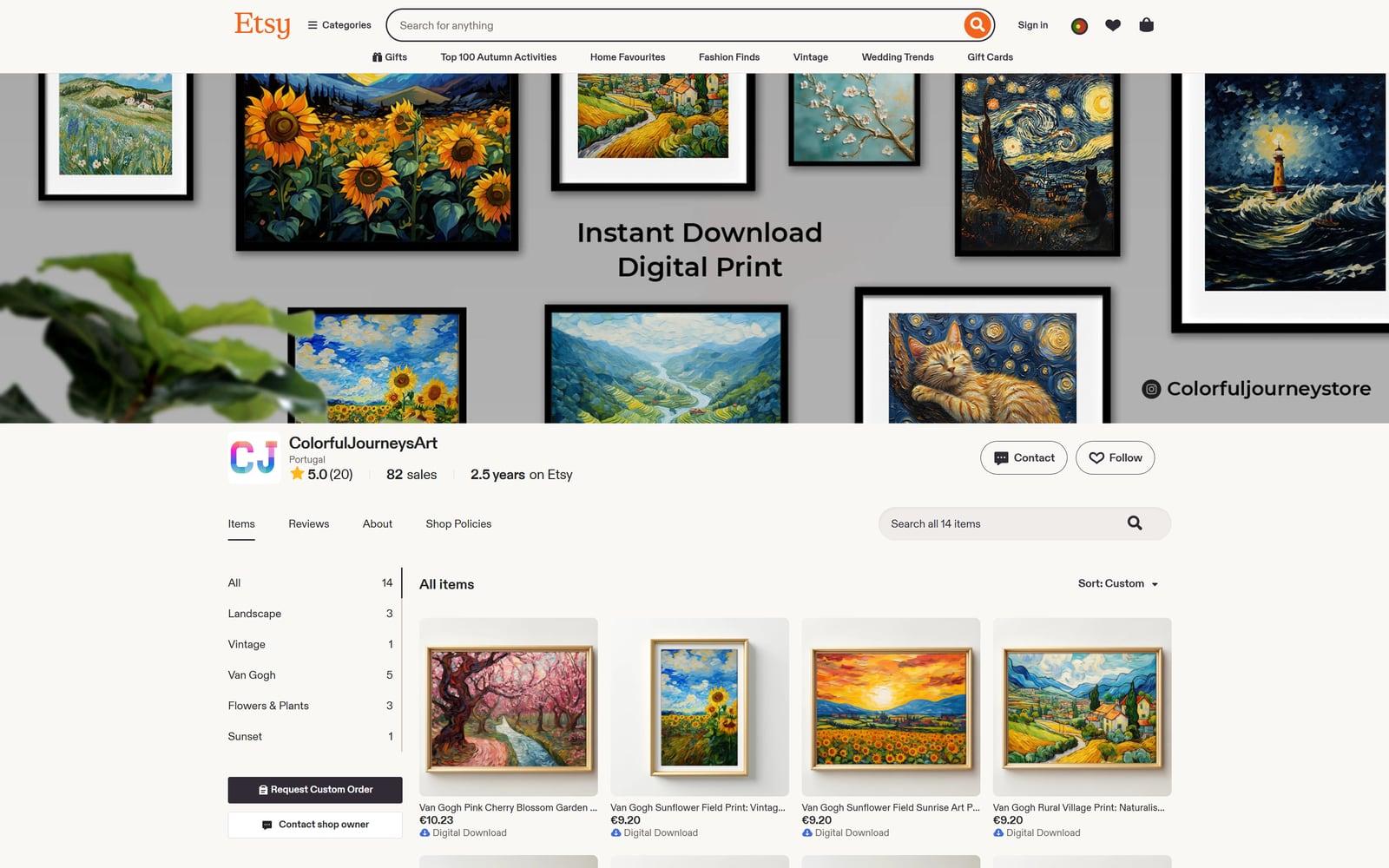Click Van Gogh Rural Village Print title

pos(1079,808)
